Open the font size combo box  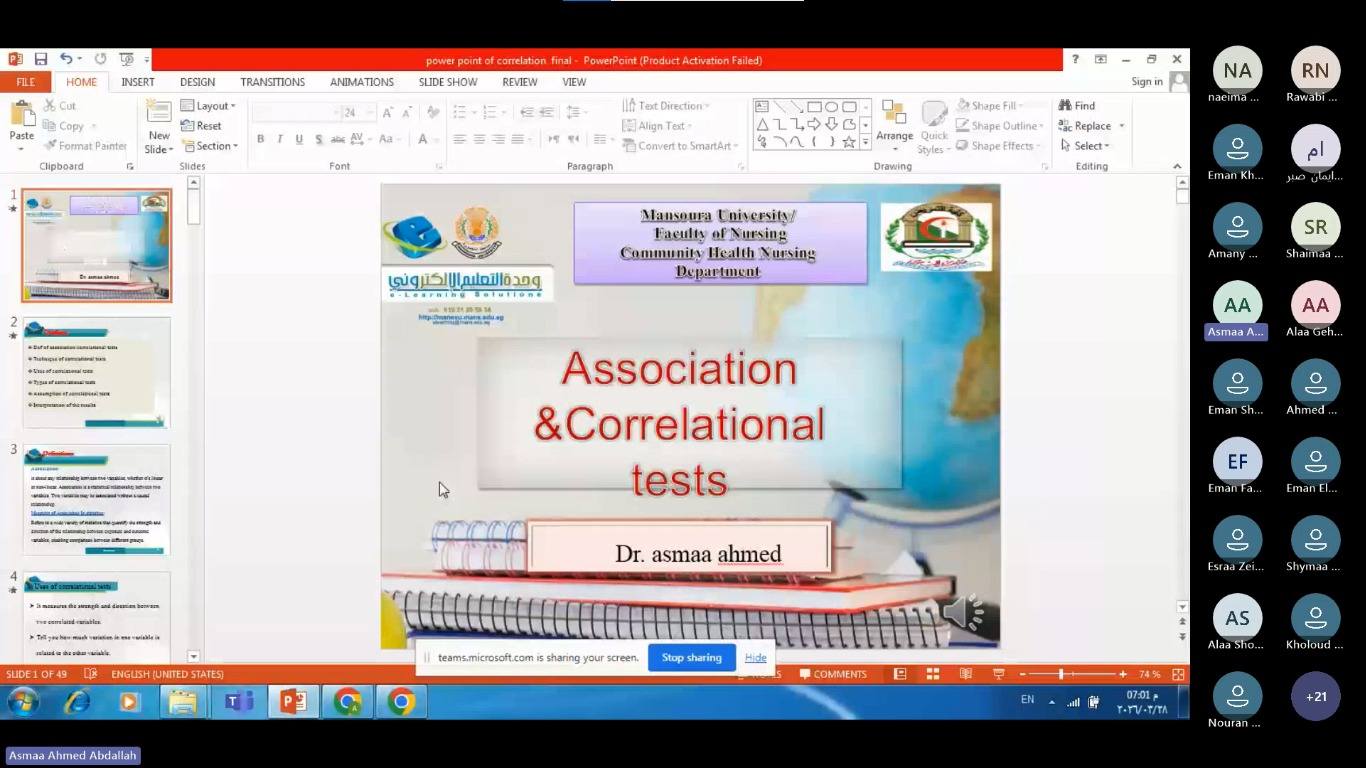tap(358, 112)
